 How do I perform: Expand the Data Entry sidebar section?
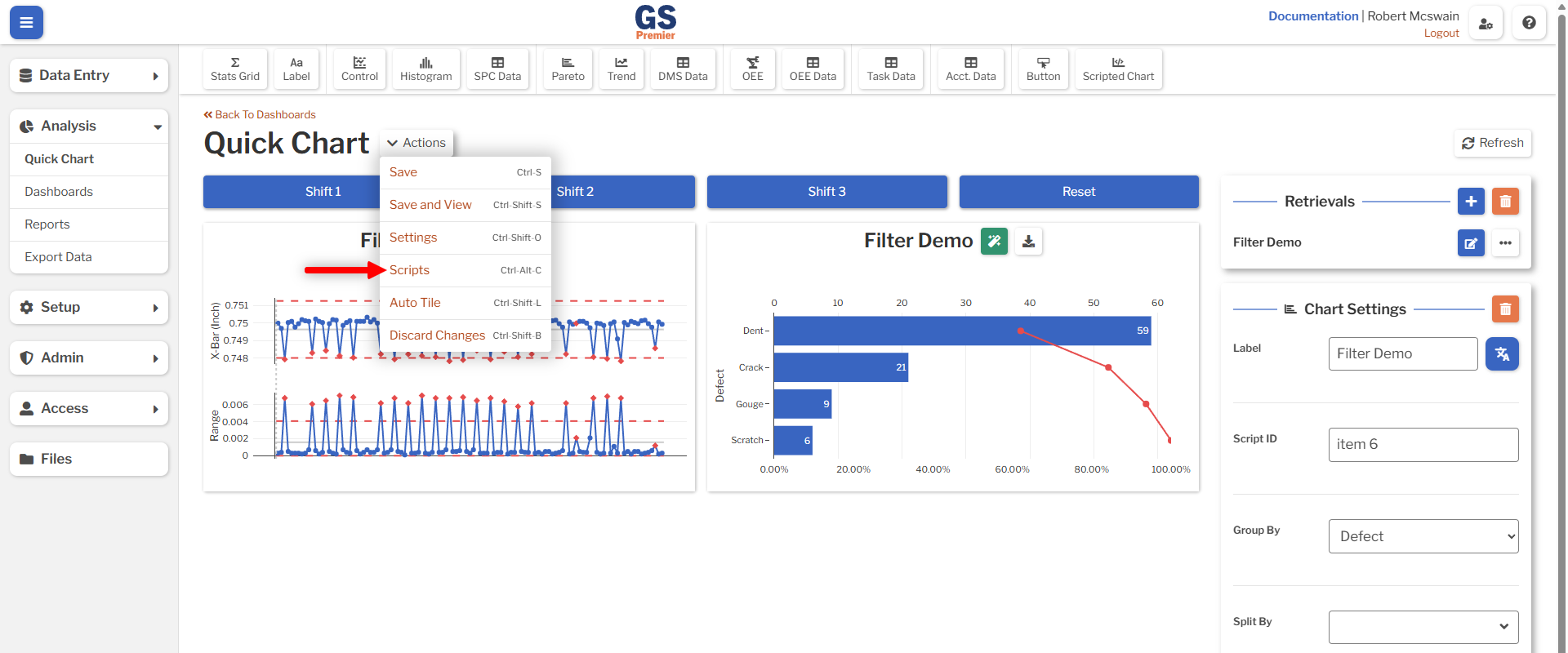(89, 75)
